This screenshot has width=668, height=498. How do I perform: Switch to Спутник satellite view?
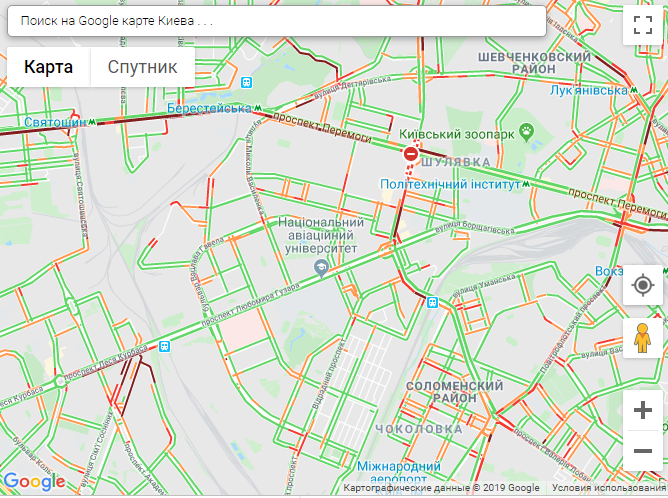(143, 67)
